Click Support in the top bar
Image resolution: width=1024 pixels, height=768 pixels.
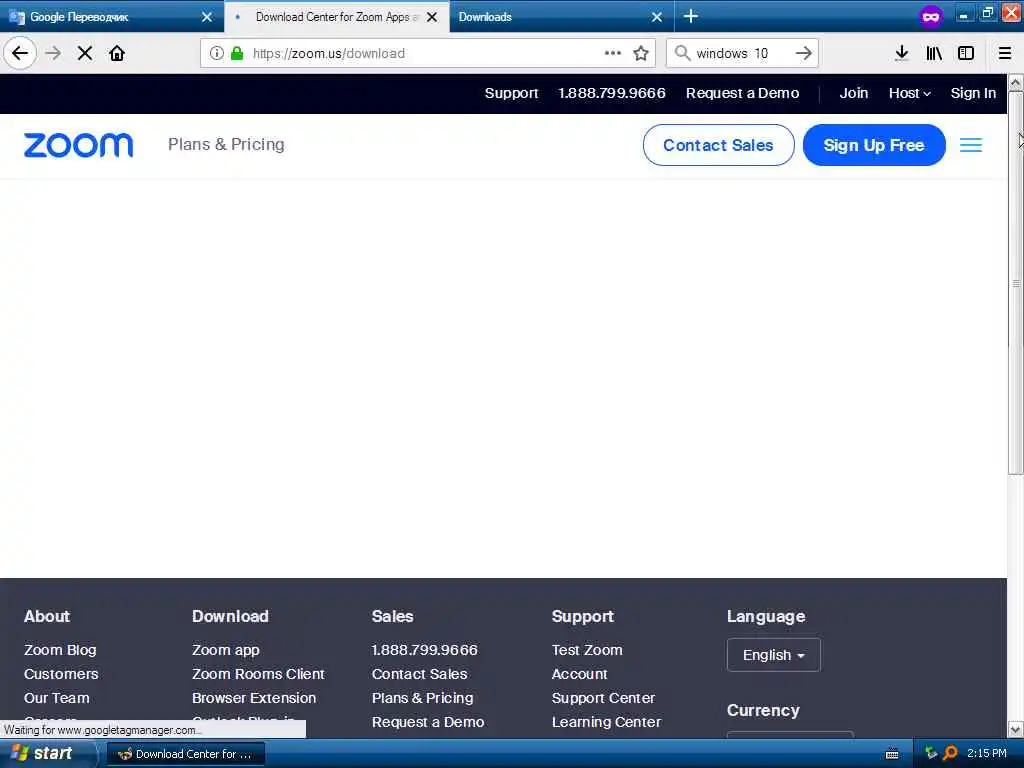511,93
